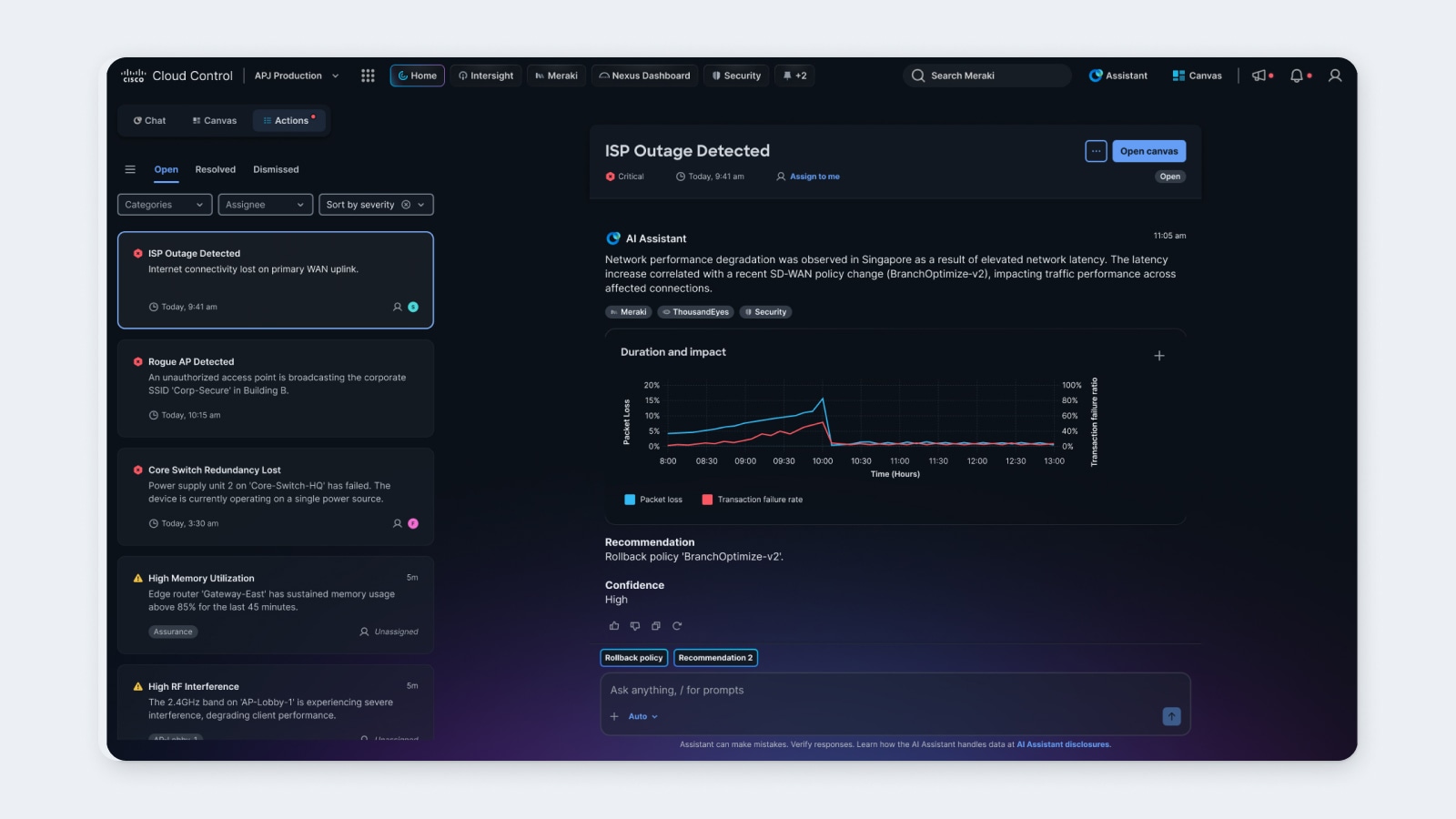
Task: Open the announcements megaphone icon
Action: click(x=1259, y=76)
